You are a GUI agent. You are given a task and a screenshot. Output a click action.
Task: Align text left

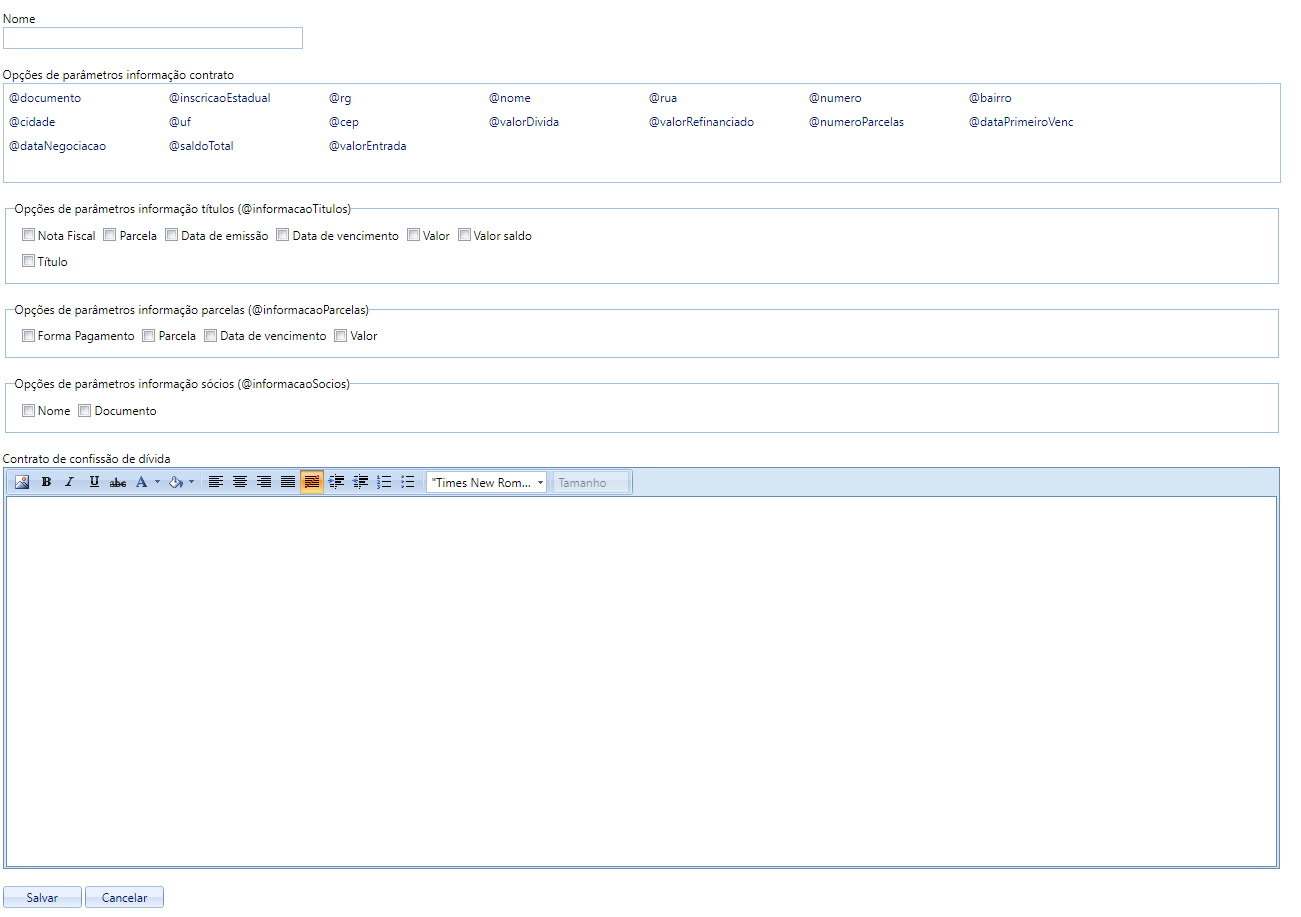[215, 482]
